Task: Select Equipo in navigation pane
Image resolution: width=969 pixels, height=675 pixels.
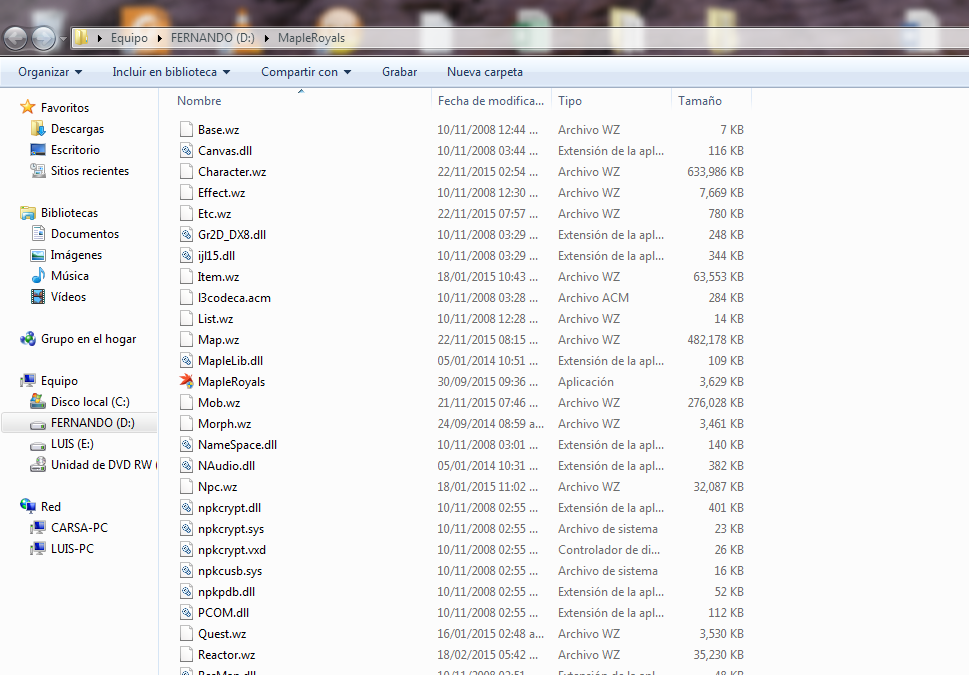Action: pos(59,381)
